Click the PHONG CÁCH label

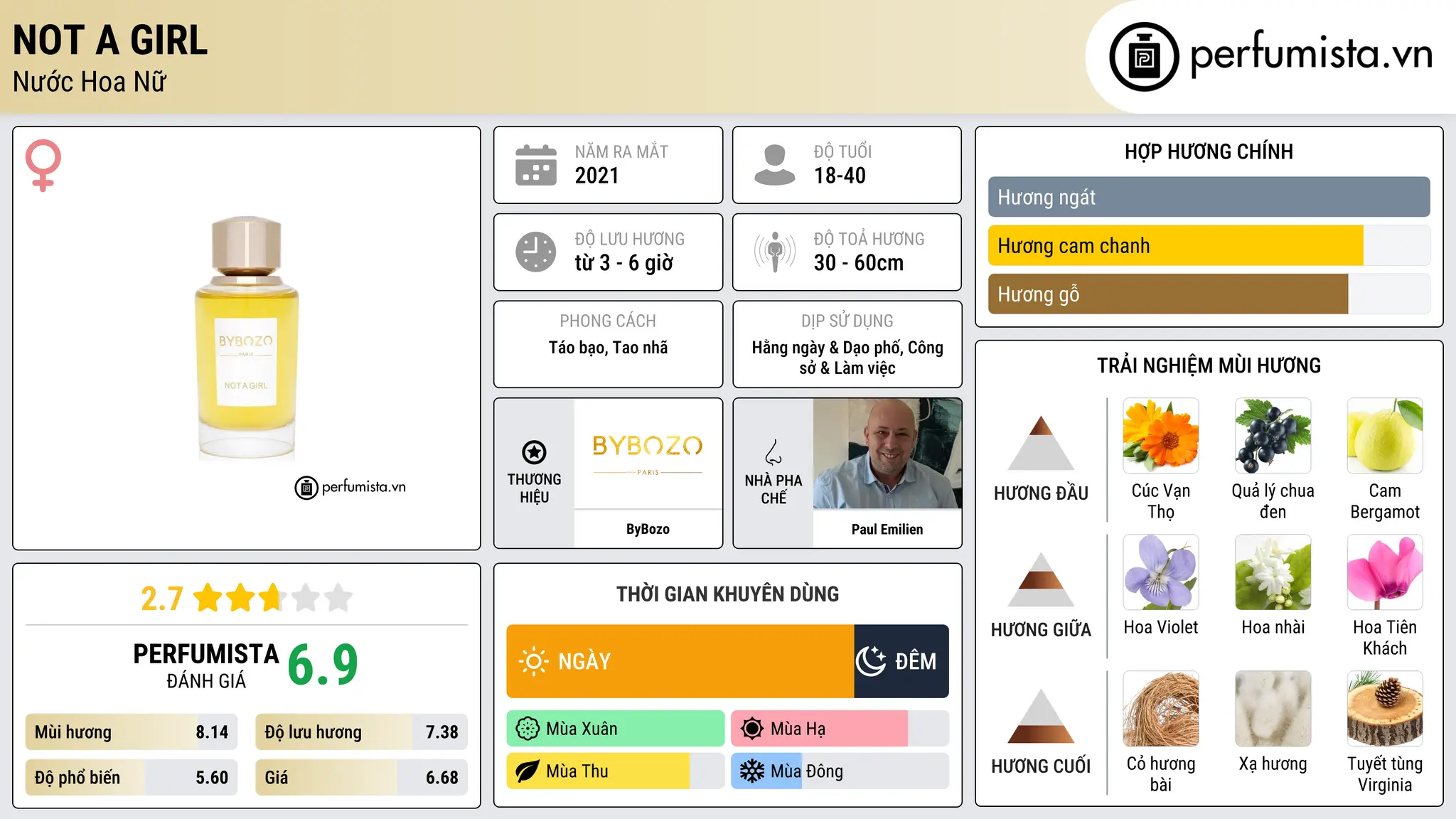pyautogui.click(x=608, y=321)
